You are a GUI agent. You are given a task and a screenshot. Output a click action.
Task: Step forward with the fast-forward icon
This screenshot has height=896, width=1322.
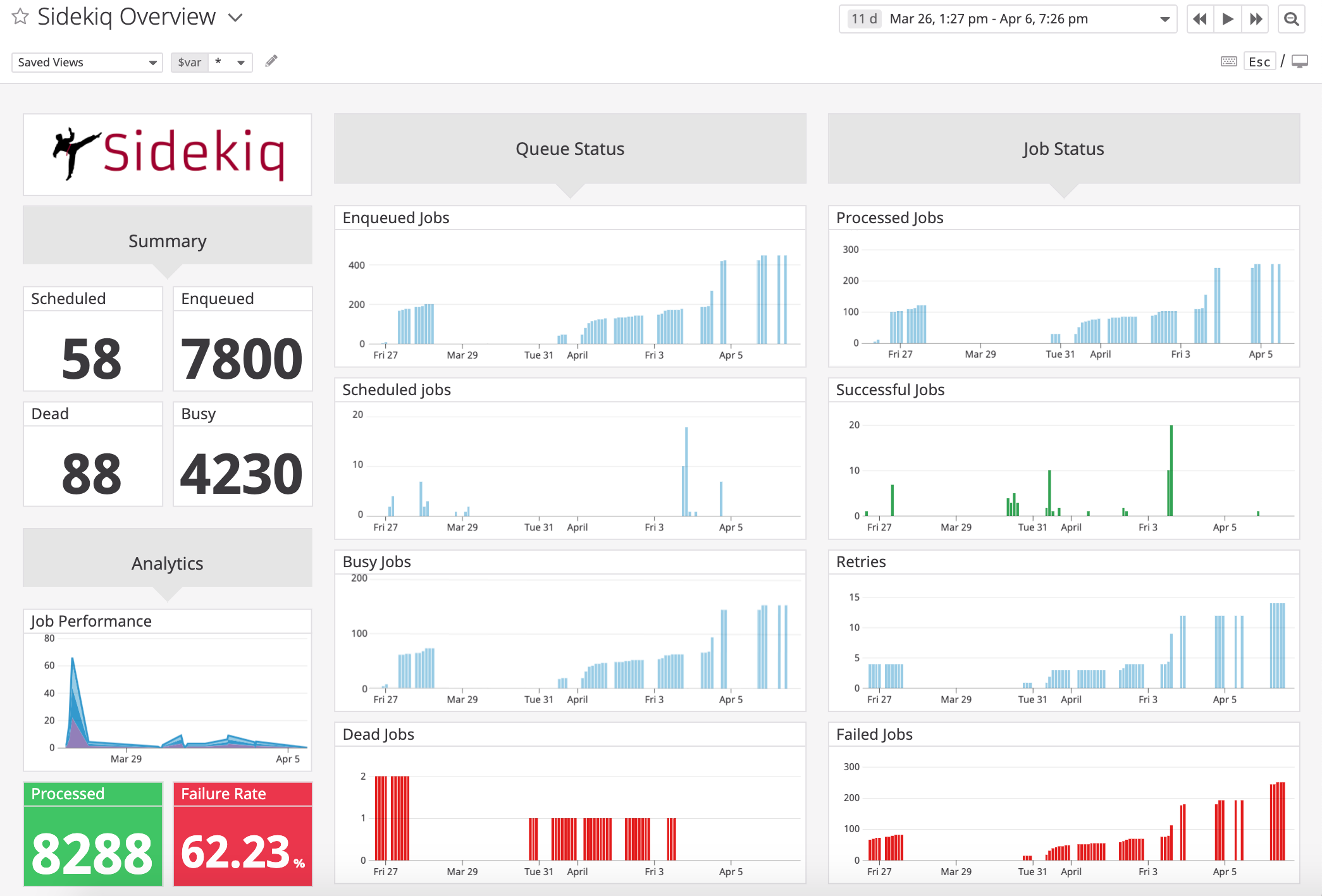(1256, 18)
